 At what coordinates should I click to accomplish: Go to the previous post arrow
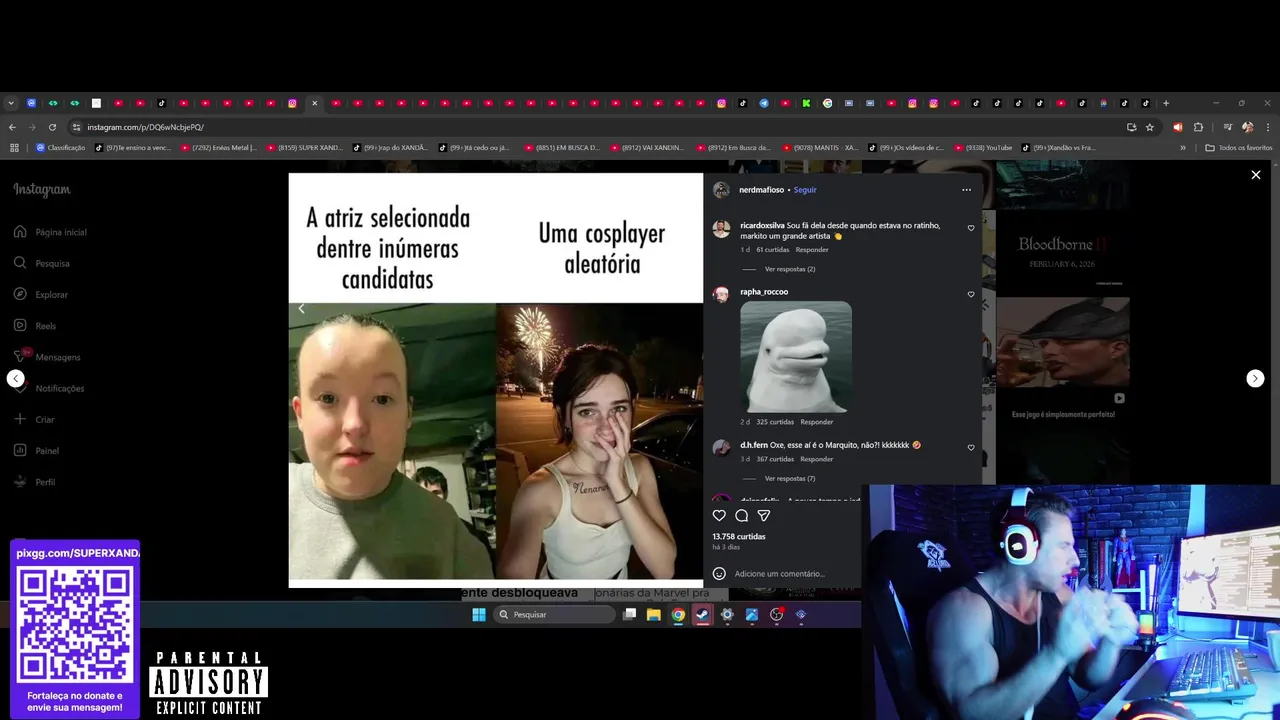15,379
